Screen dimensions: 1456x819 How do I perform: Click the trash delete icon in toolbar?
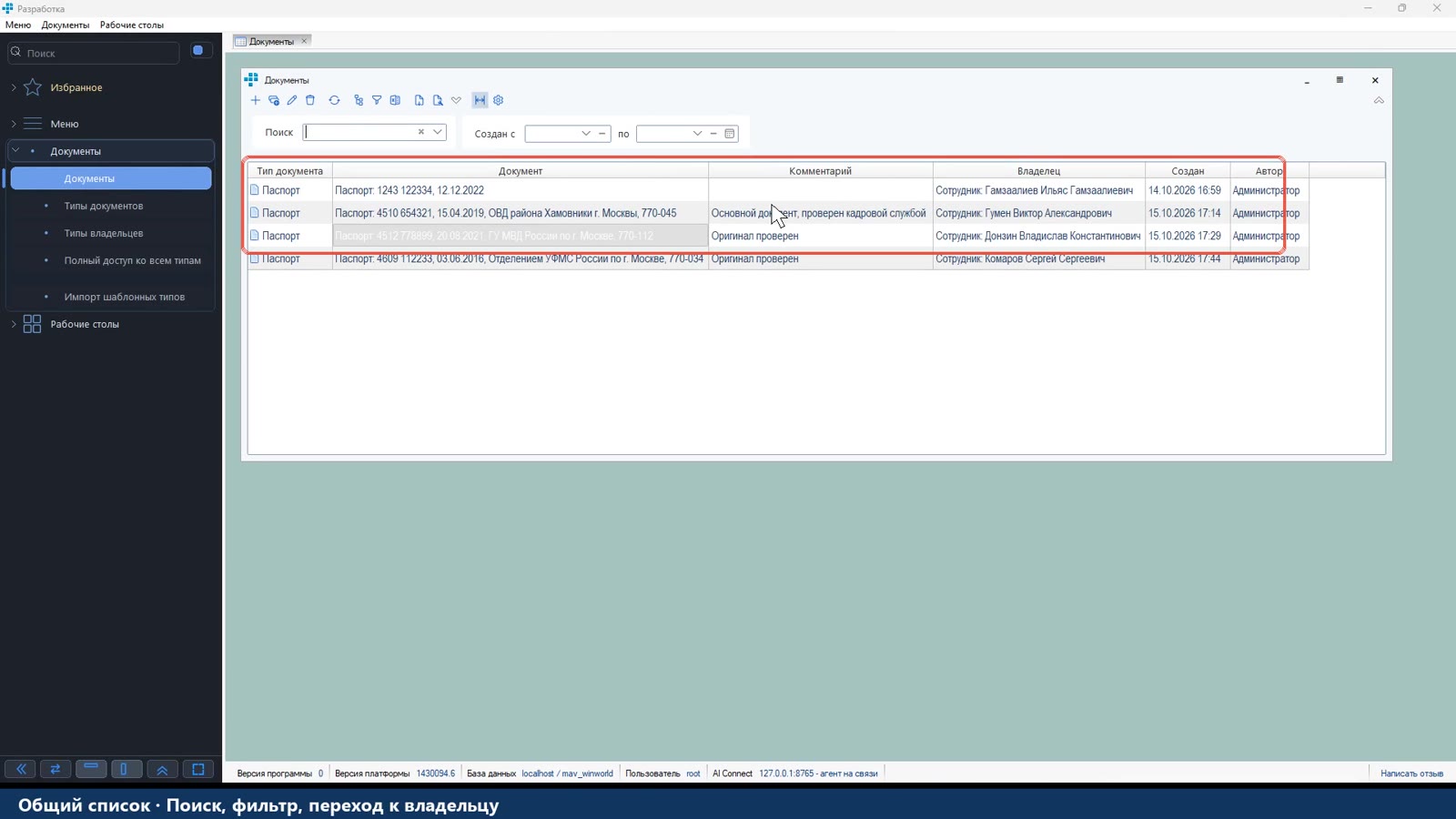310,100
